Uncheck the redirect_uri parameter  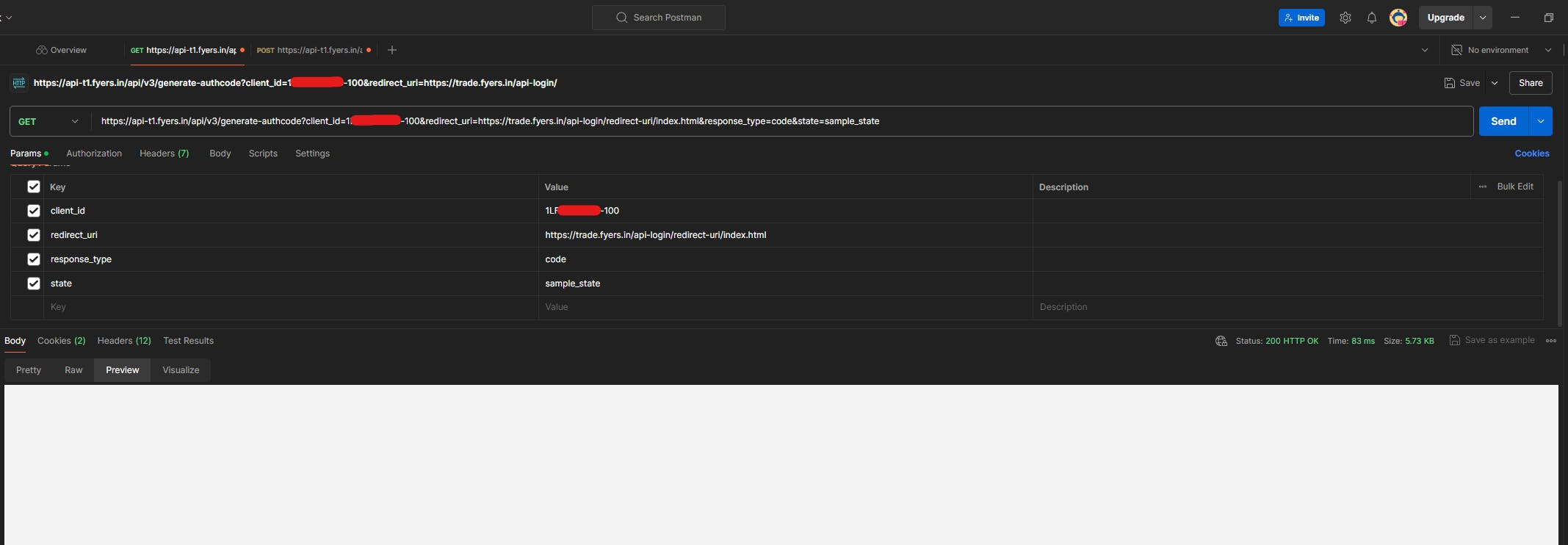tap(34, 235)
